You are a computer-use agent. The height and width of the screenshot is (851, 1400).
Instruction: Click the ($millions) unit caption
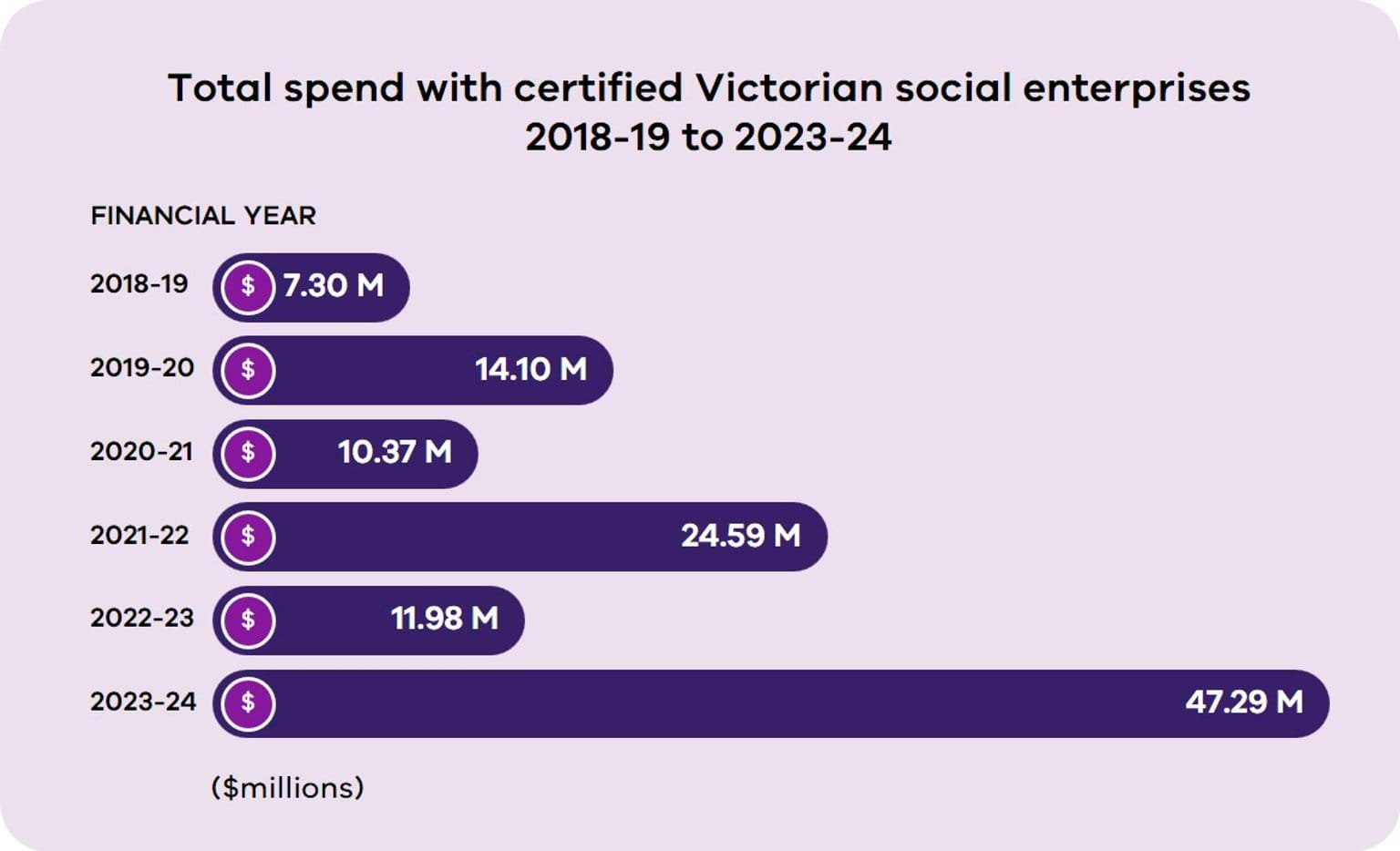click(287, 787)
